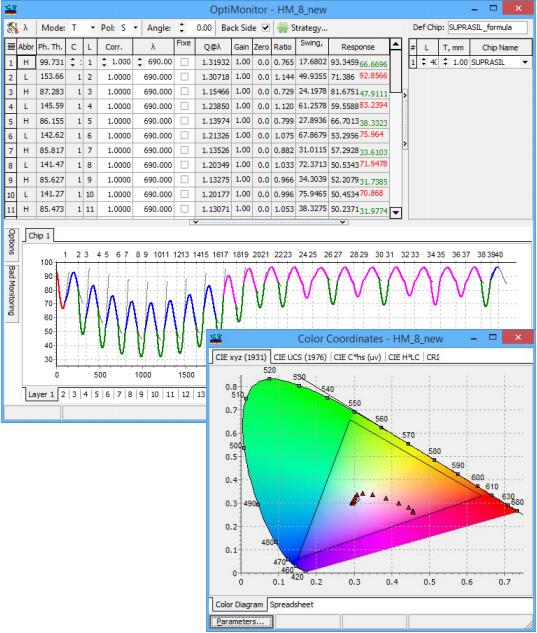This screenshot has width=537, height=633.
Task: Adjust the row 1 C column spinner
Action: [x=73, y=62]
